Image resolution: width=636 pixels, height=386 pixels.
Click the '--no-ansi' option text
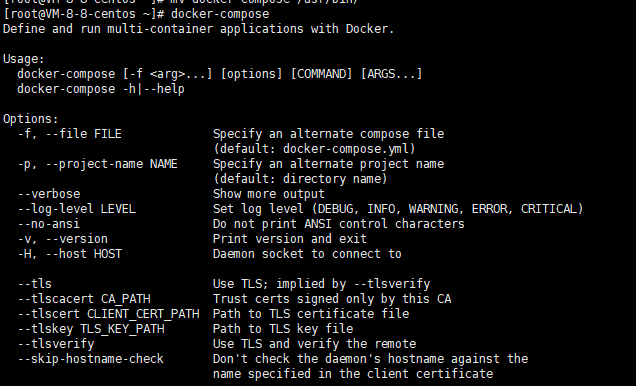coord(49,224)
